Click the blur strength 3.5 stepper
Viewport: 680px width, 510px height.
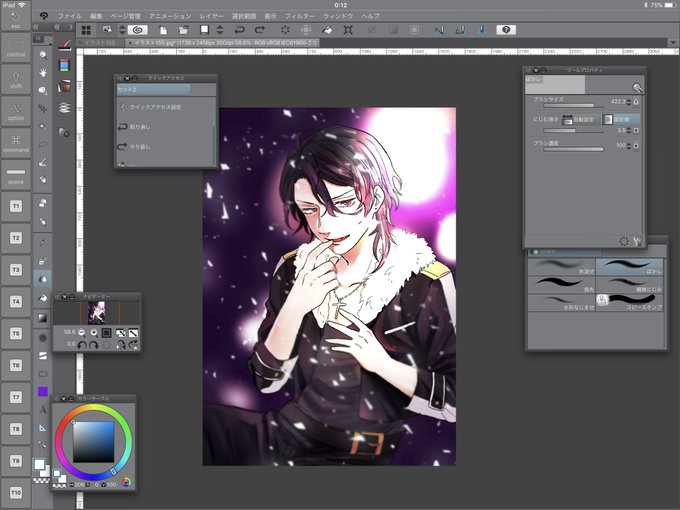pyautogui.click(x=629, y=131)
